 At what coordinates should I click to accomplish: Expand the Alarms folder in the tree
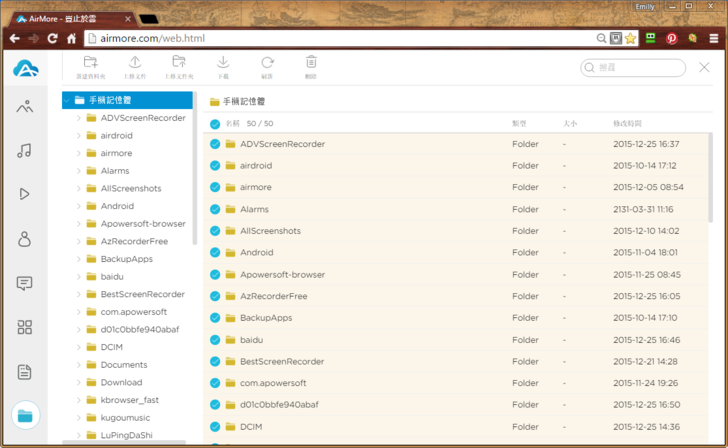coord(79,171)
